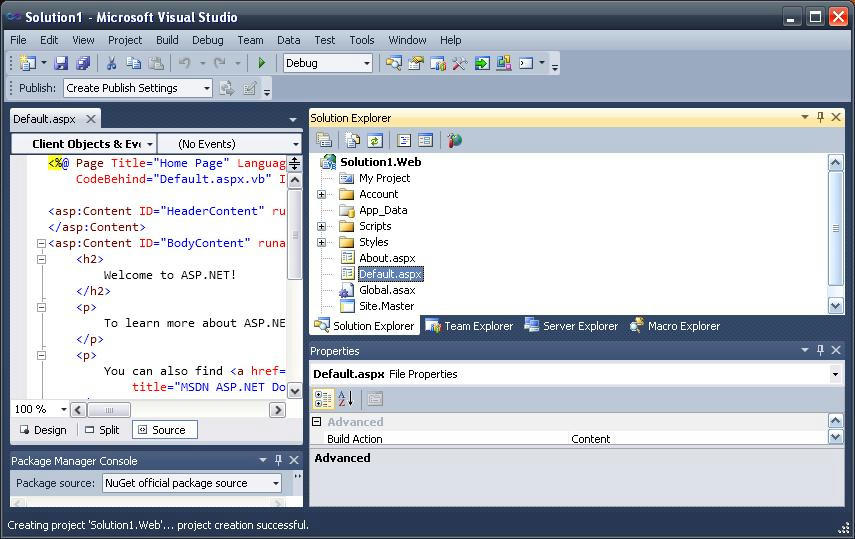
Task: Click the Copy icon in main toolbar
Action: click(134, 63)
